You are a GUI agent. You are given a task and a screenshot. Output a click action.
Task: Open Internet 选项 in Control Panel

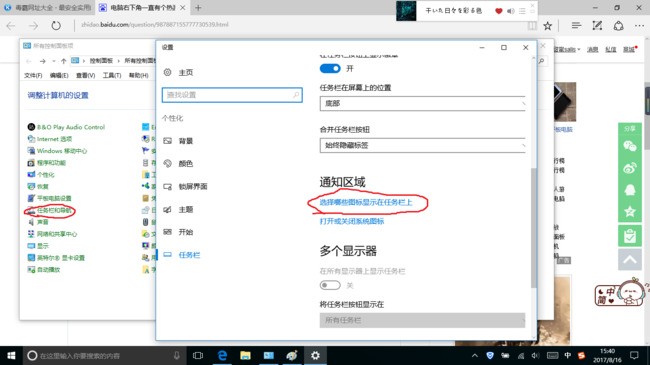coord(50,139)
